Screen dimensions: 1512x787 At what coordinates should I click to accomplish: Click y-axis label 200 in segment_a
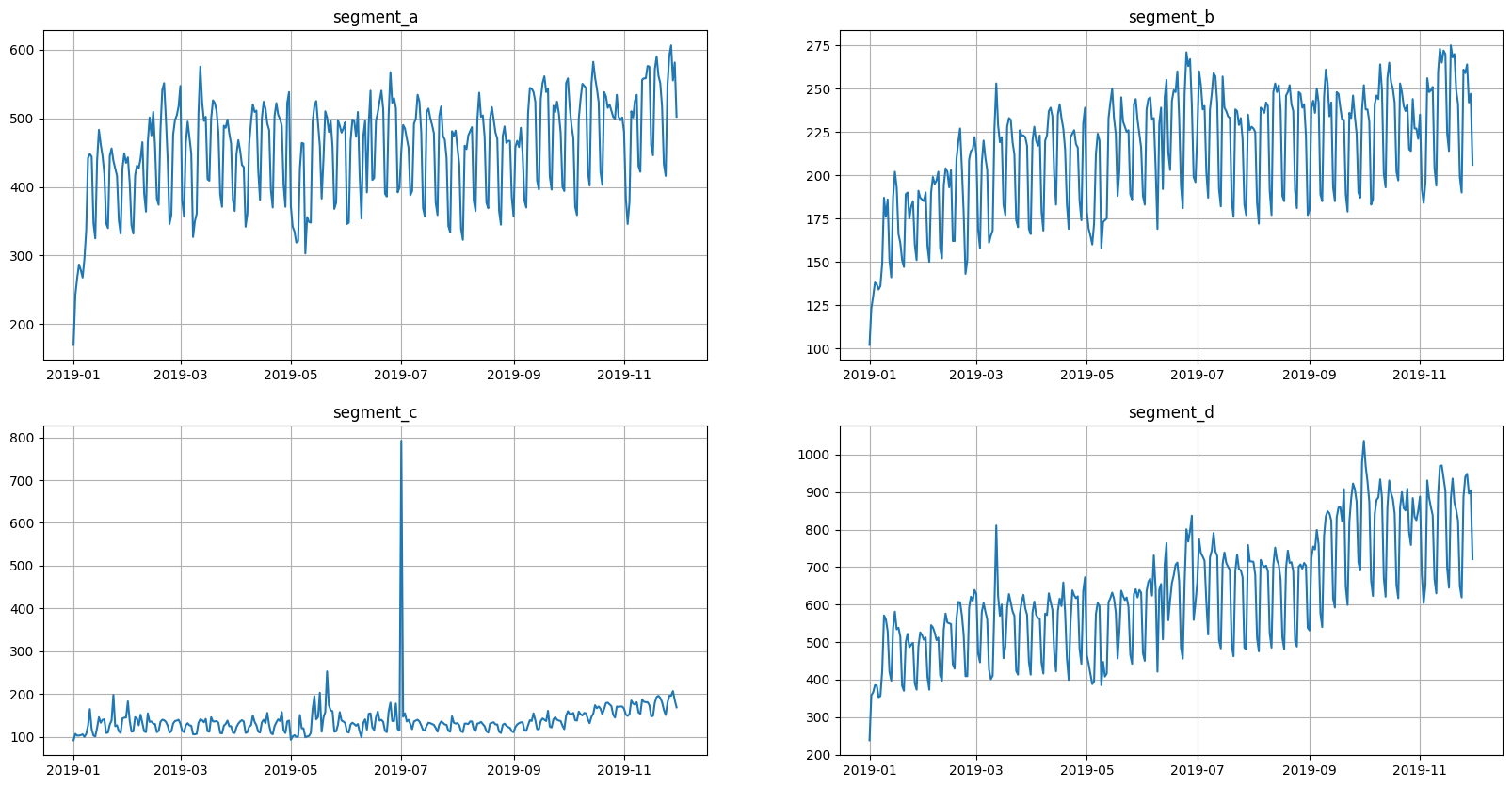click(x=23, y=325)
